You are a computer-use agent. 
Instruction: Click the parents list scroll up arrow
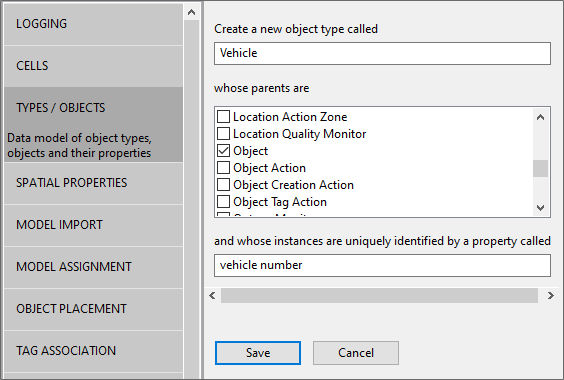coord(540,117)
